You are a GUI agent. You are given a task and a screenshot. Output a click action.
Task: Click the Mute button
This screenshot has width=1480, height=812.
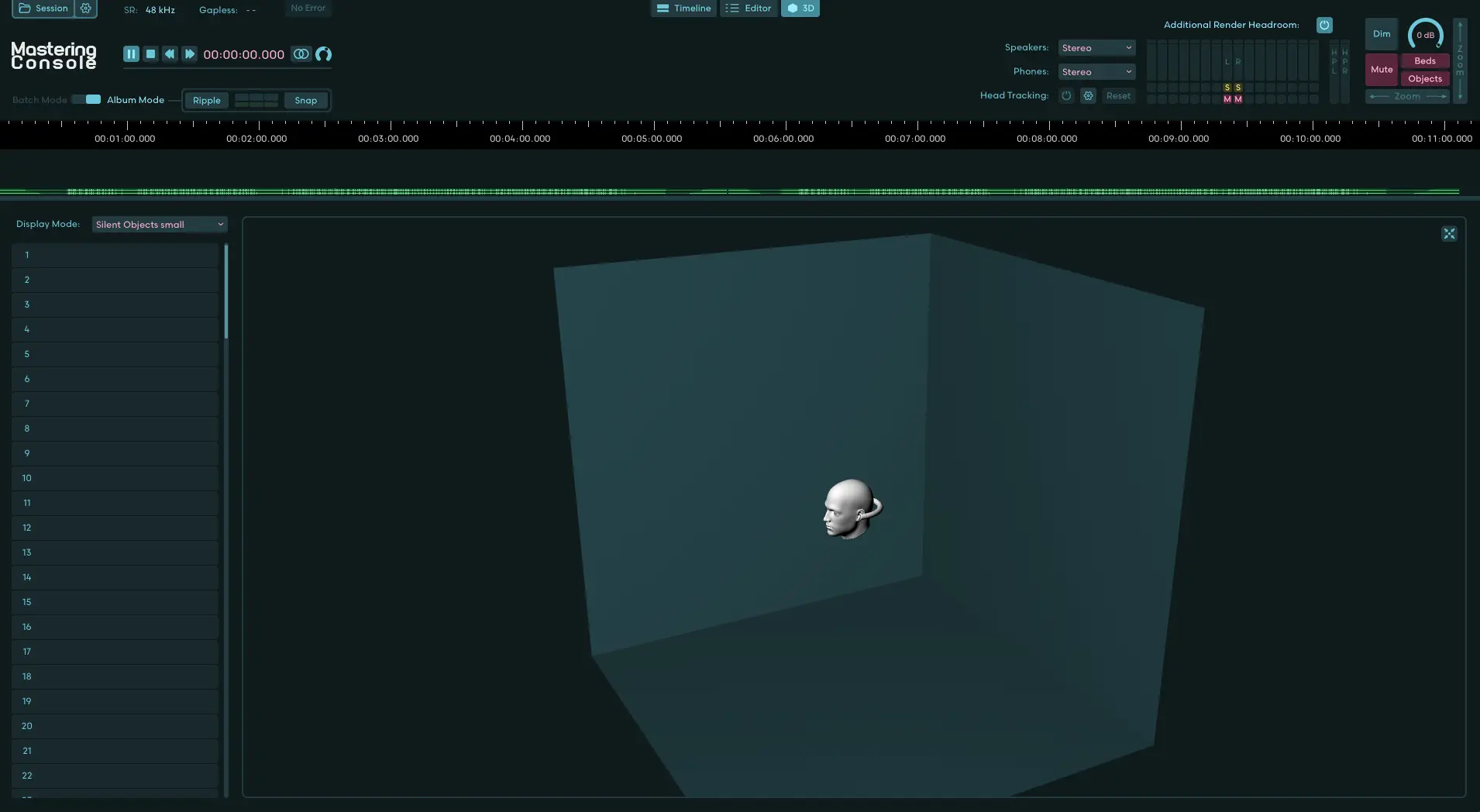click(x=1381, y=70)
